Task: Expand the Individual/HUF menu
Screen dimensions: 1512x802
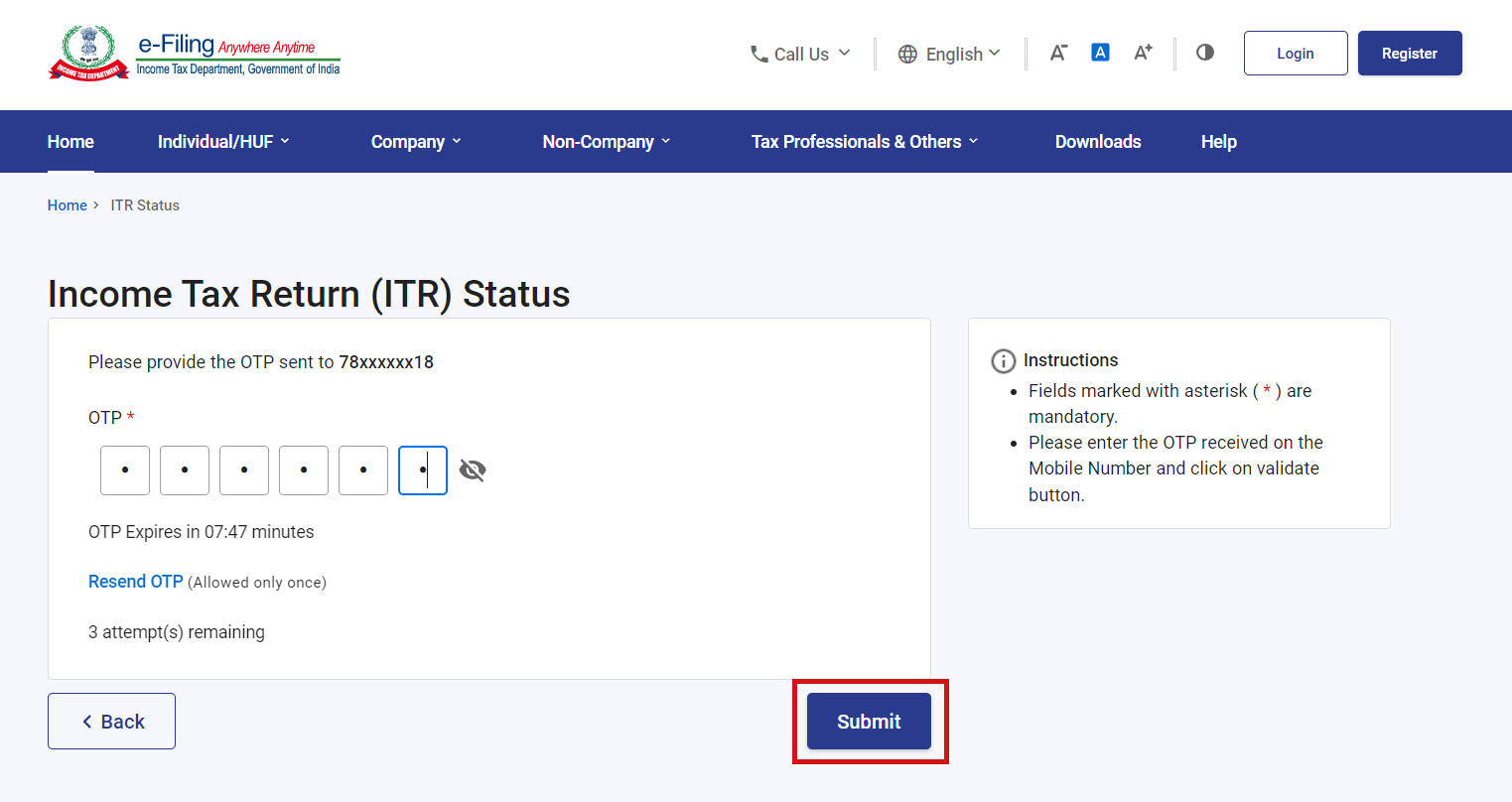Action: tap(223, 141)
